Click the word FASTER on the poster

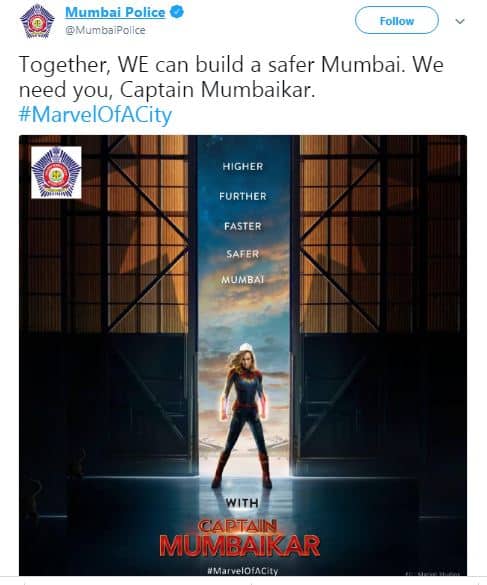point(243,226)
